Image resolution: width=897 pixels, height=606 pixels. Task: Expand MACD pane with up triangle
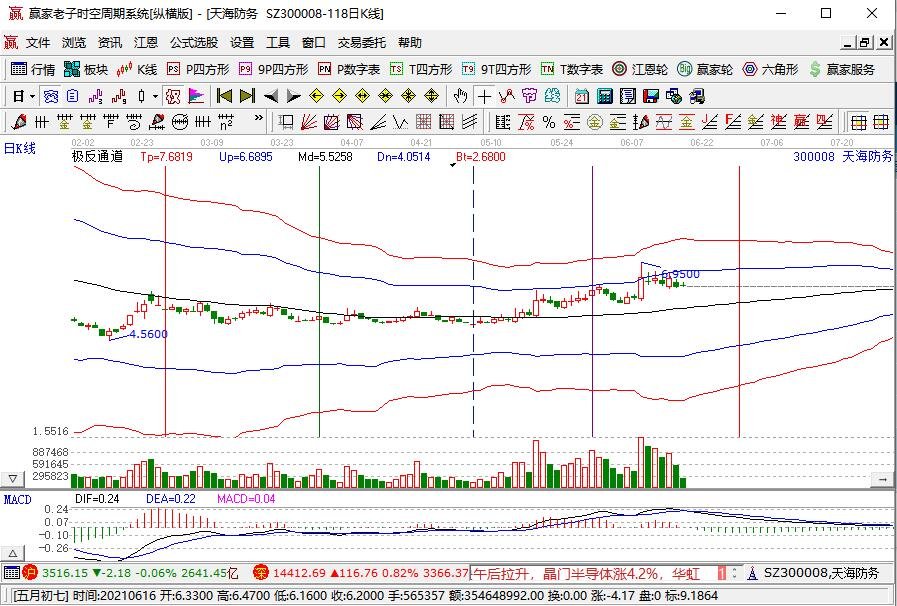point(13,554)
